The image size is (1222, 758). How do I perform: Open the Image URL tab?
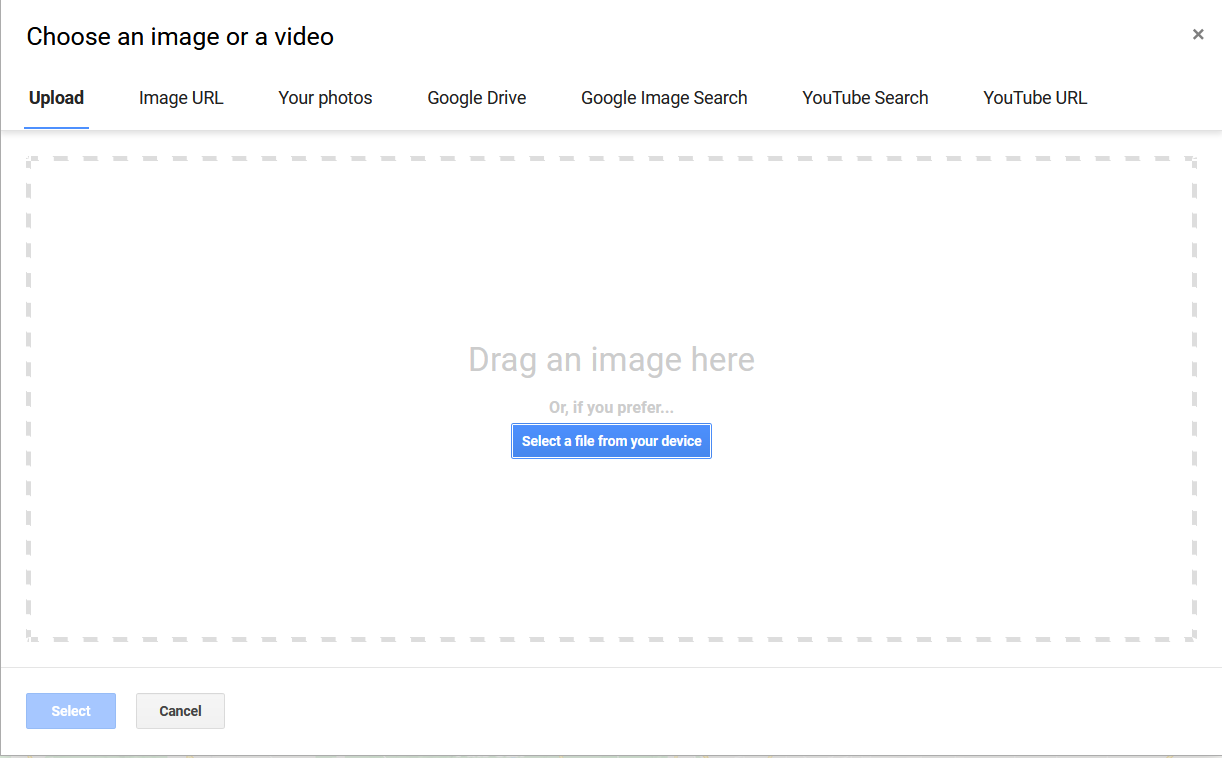tap(181, 98)
